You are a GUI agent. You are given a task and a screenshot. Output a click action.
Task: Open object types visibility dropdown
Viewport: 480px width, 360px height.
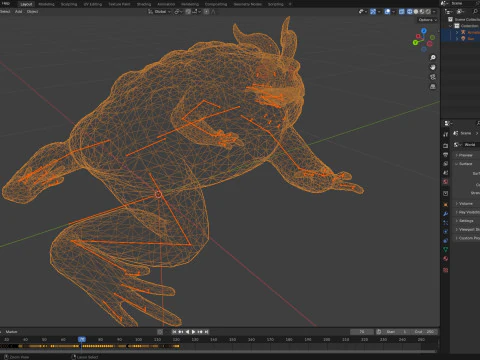pos(363,12)
